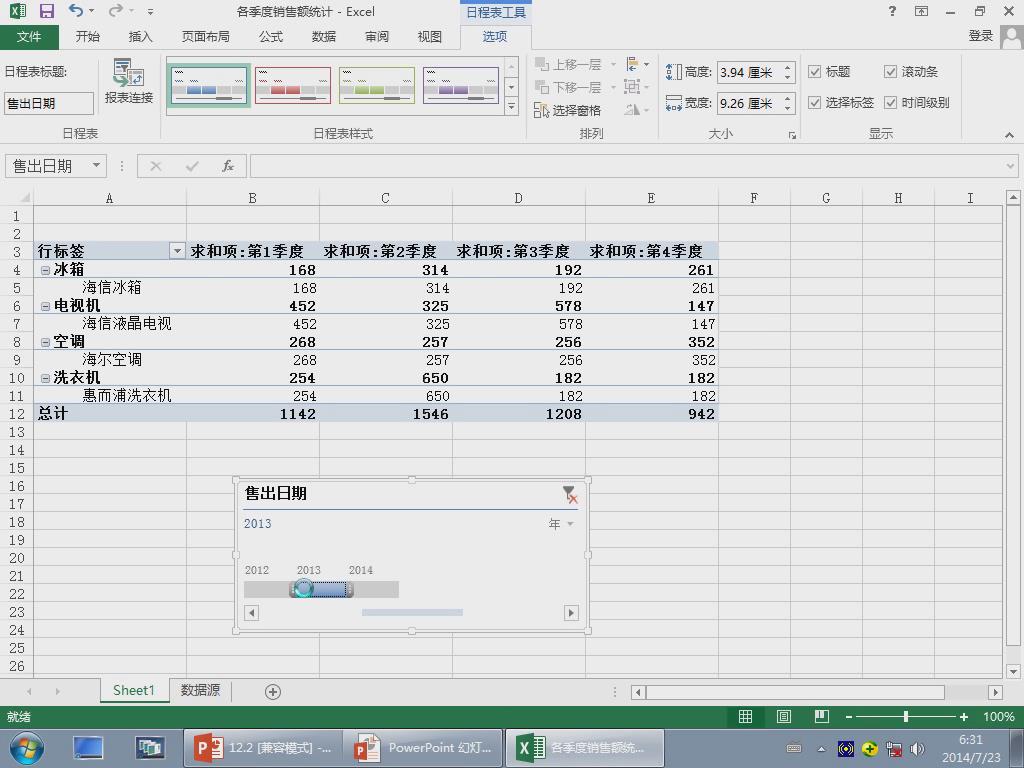
Task: Click the Excel application icon in the title bar
Action: tap(18, 11)
